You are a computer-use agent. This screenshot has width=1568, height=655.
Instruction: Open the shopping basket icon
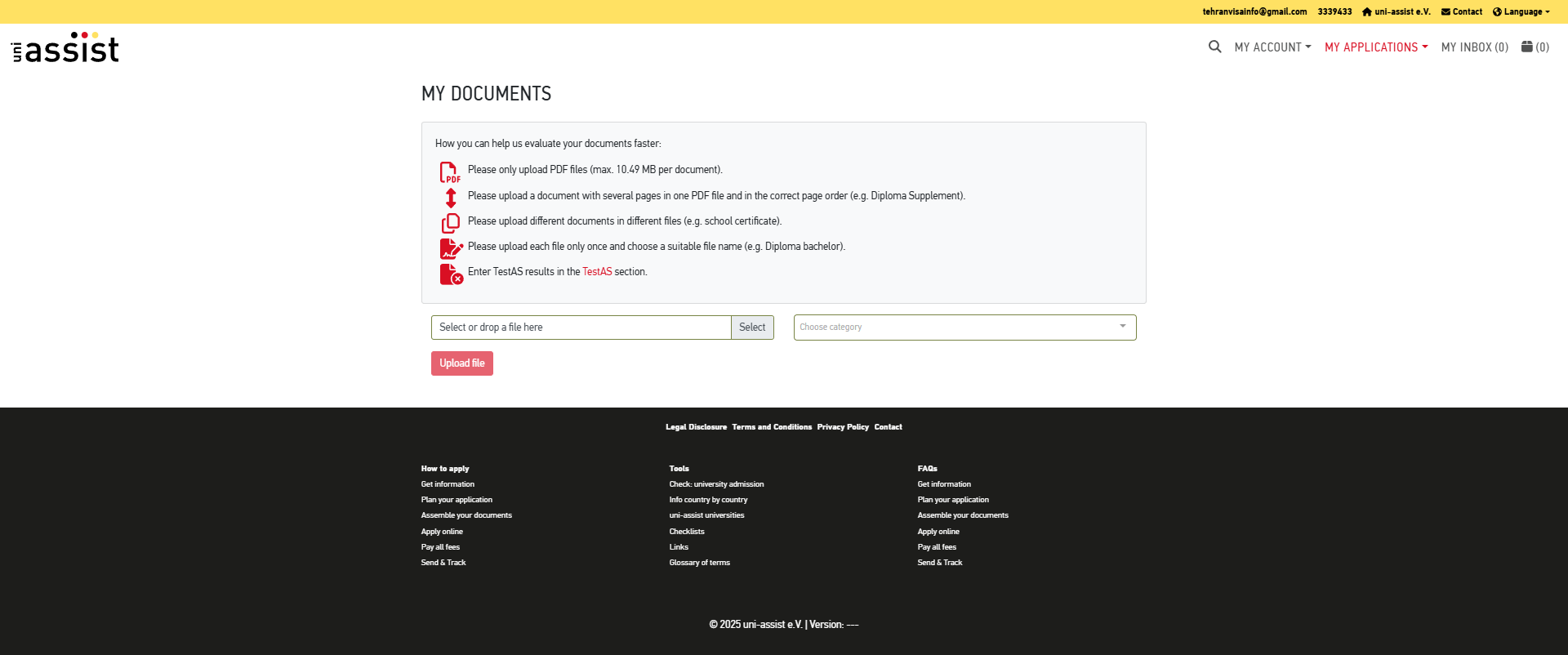1526,47
